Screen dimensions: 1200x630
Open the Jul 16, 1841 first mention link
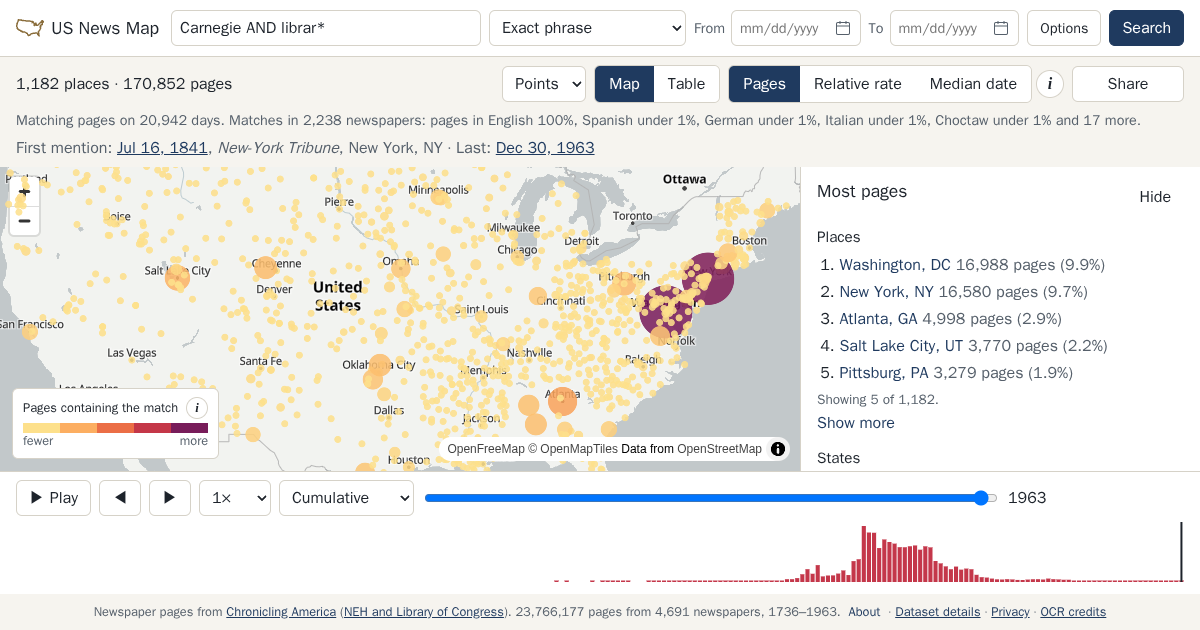[x=163, y=148]
